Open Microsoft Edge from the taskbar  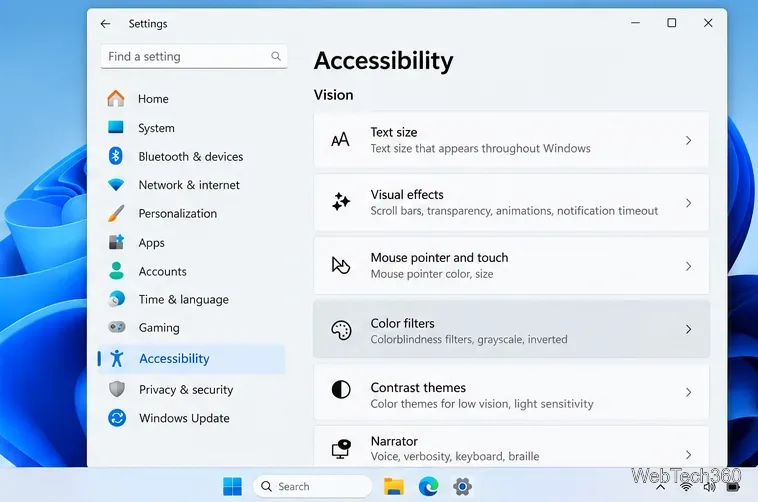pyautogui.click(x=428, y=486)
